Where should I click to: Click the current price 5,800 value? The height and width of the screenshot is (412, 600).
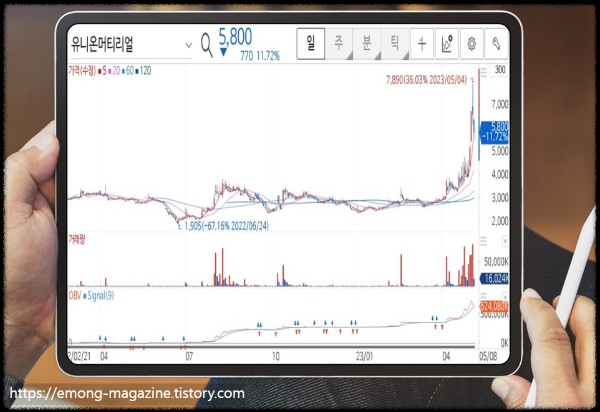click(x=235, y=37)
